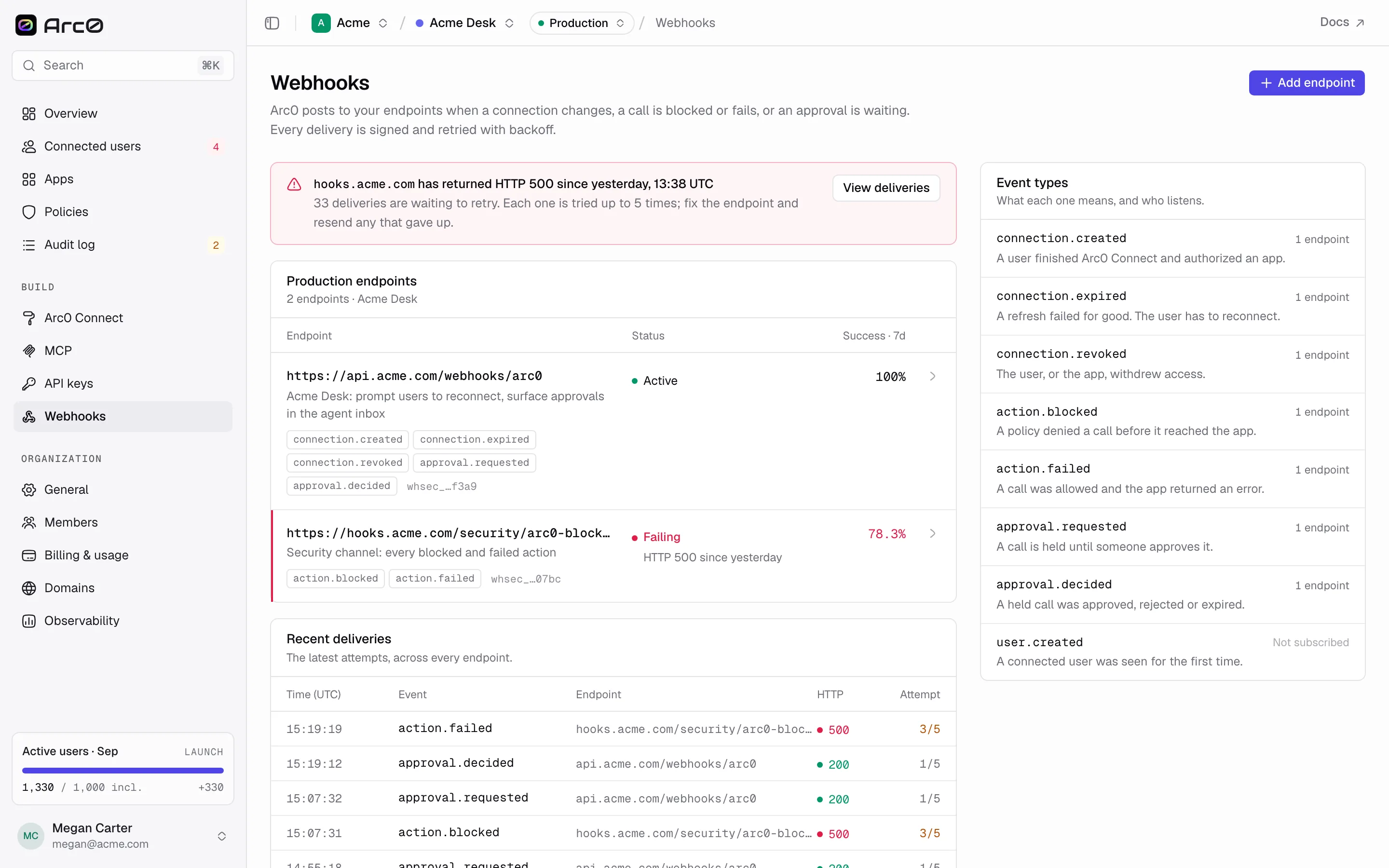Click the approval.decided tag chip
This screenshot has height=868, width=1389.
341,486
